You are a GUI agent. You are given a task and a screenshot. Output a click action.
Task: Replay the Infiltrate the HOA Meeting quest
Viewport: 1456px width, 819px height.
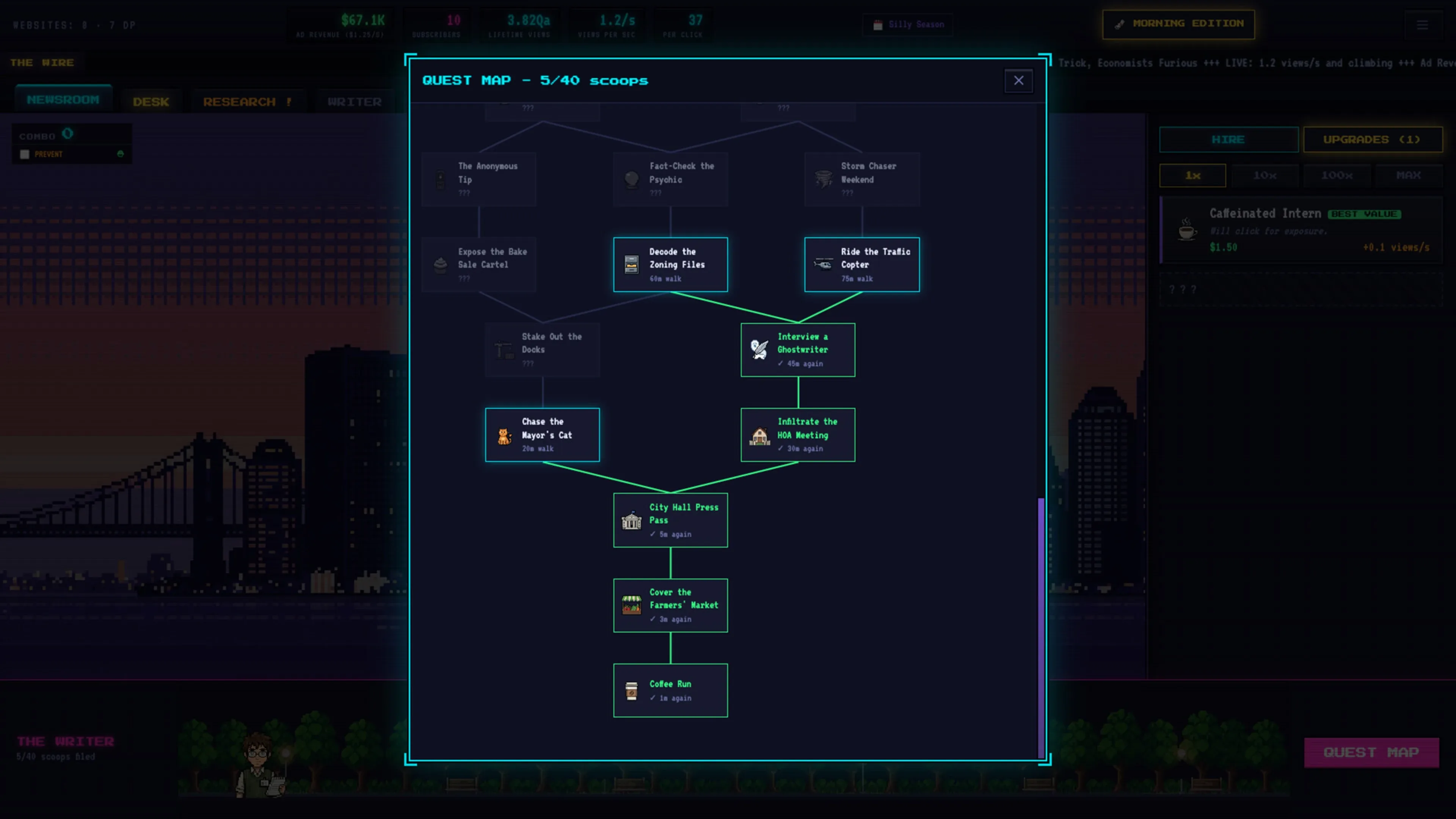pos(797,435)
